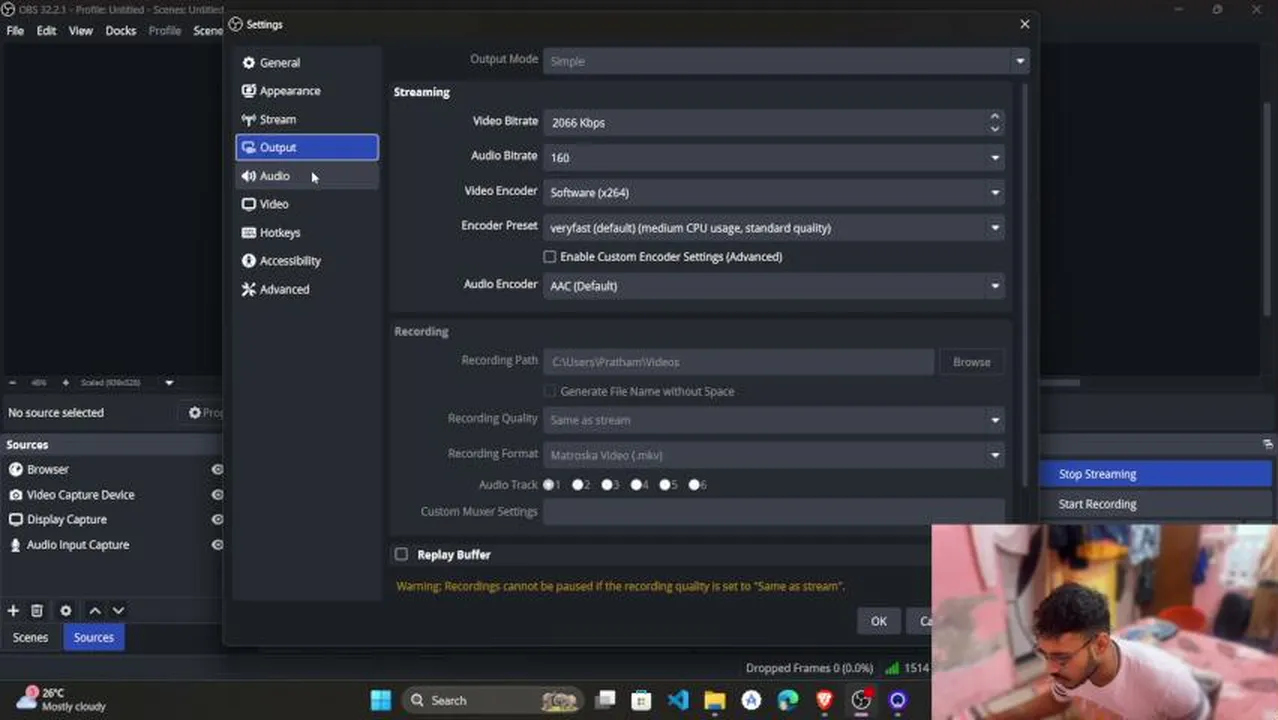Add a new source with plus icon
Image resolution: width=1278 pixels, height=720 pixels.
[x=13, y=611]
